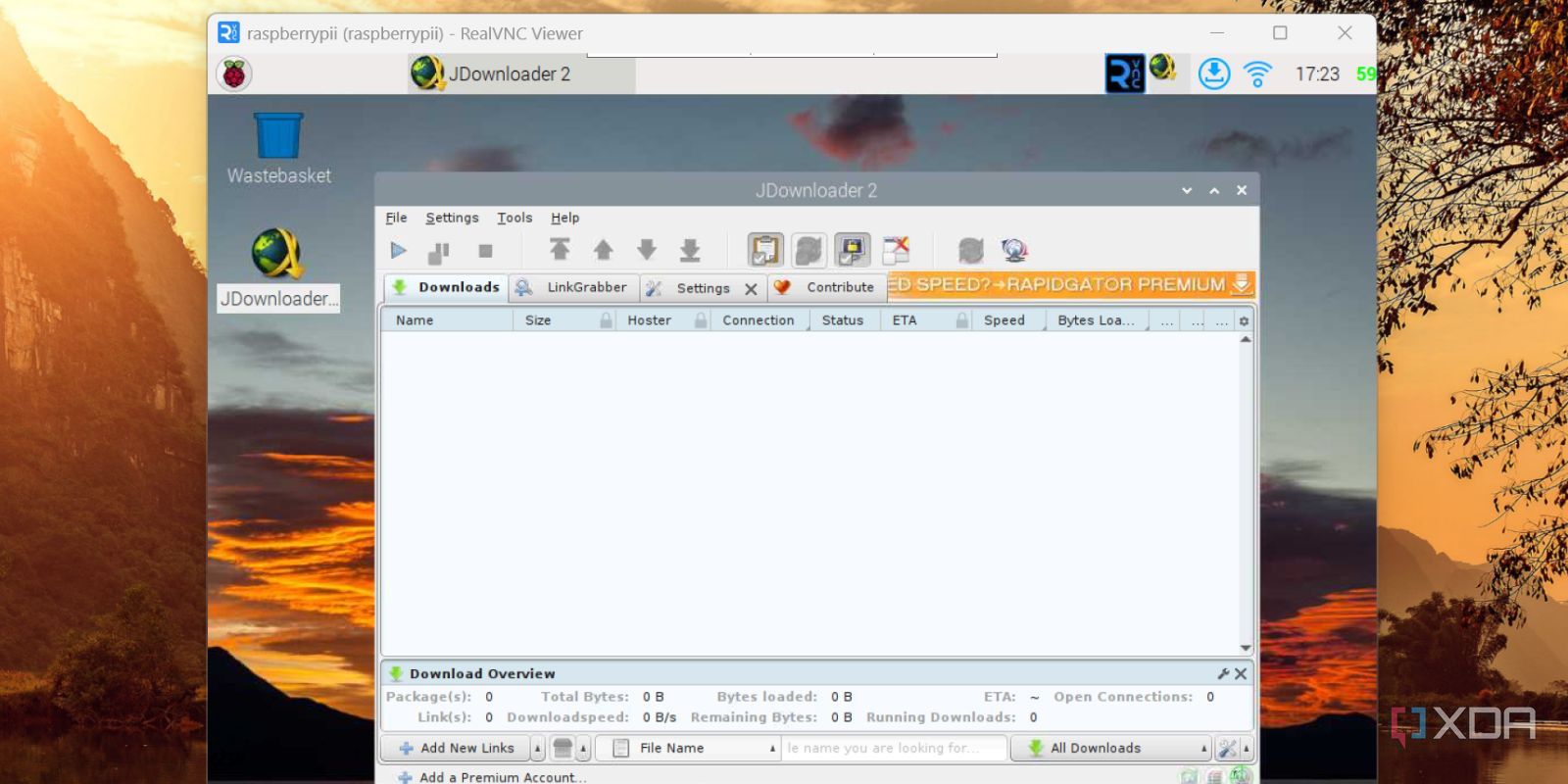Close the Settings tab
The height and width of the screenshot is (784, 1568).
click(x=751, y=289)
